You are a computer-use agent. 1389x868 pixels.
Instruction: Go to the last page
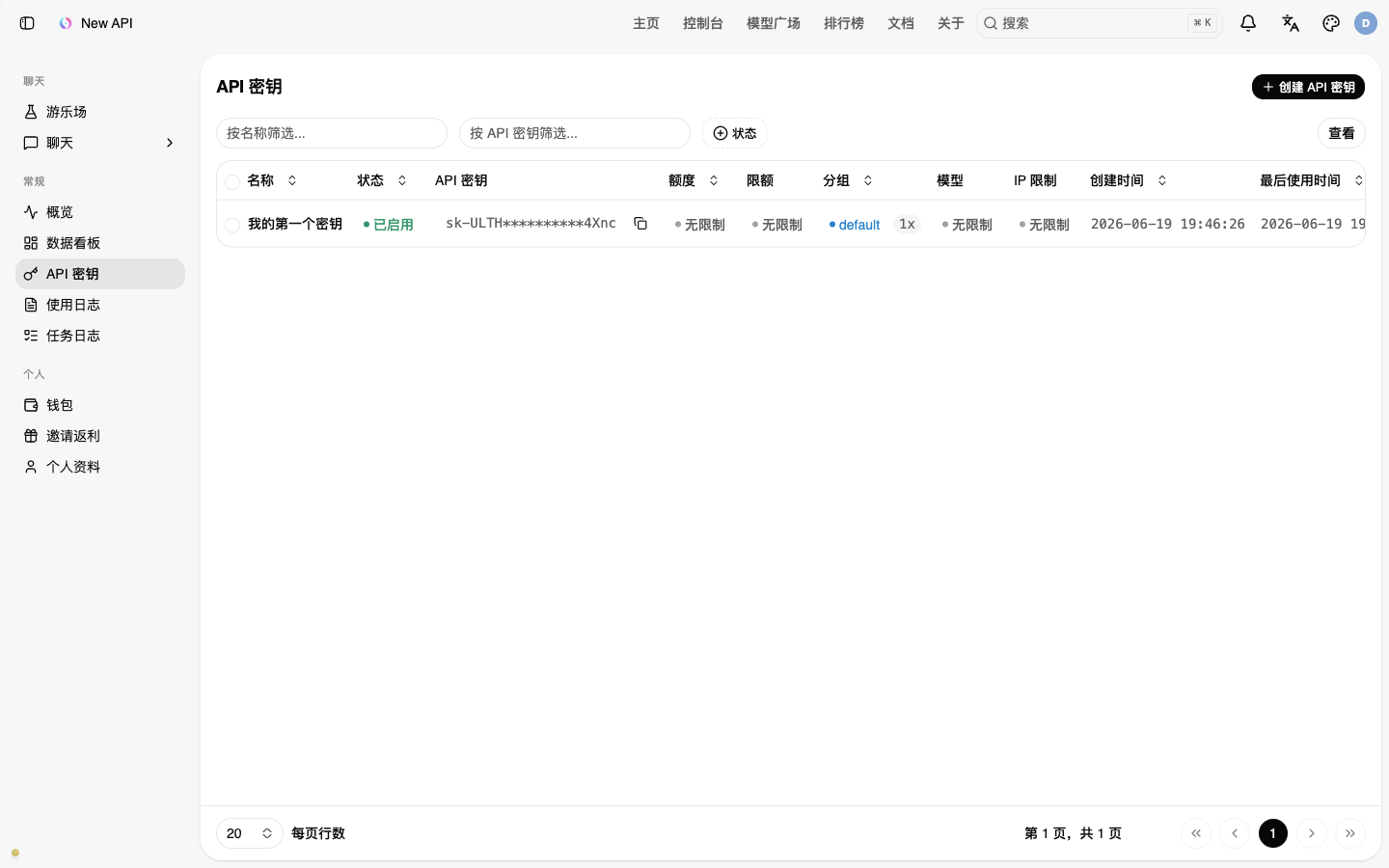click(1350, 833)
